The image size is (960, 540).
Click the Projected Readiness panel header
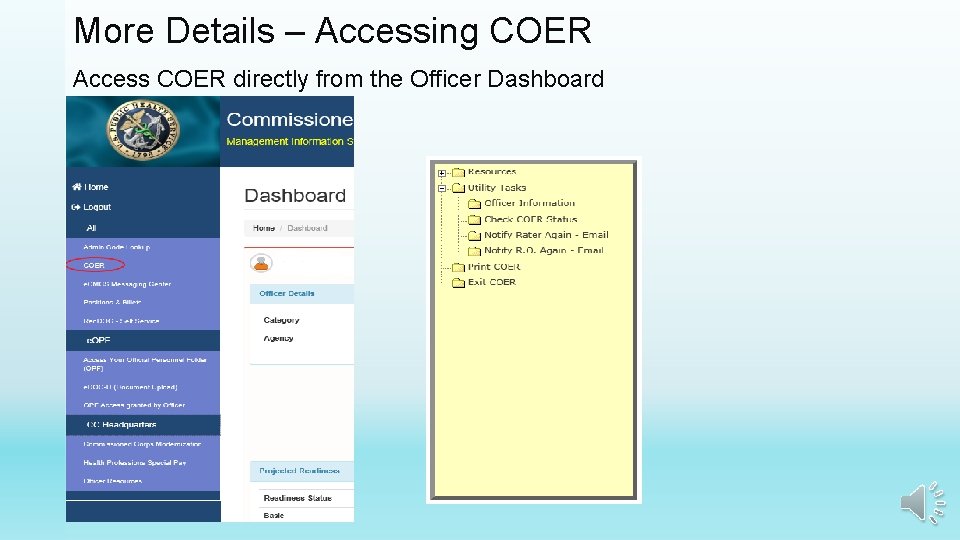(302, 471)
